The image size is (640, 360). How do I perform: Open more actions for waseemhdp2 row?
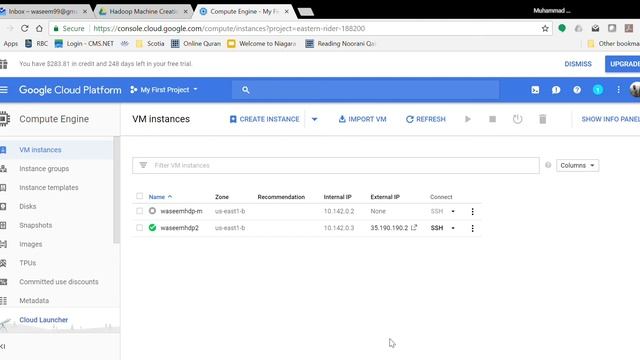[x=473, y=228]
